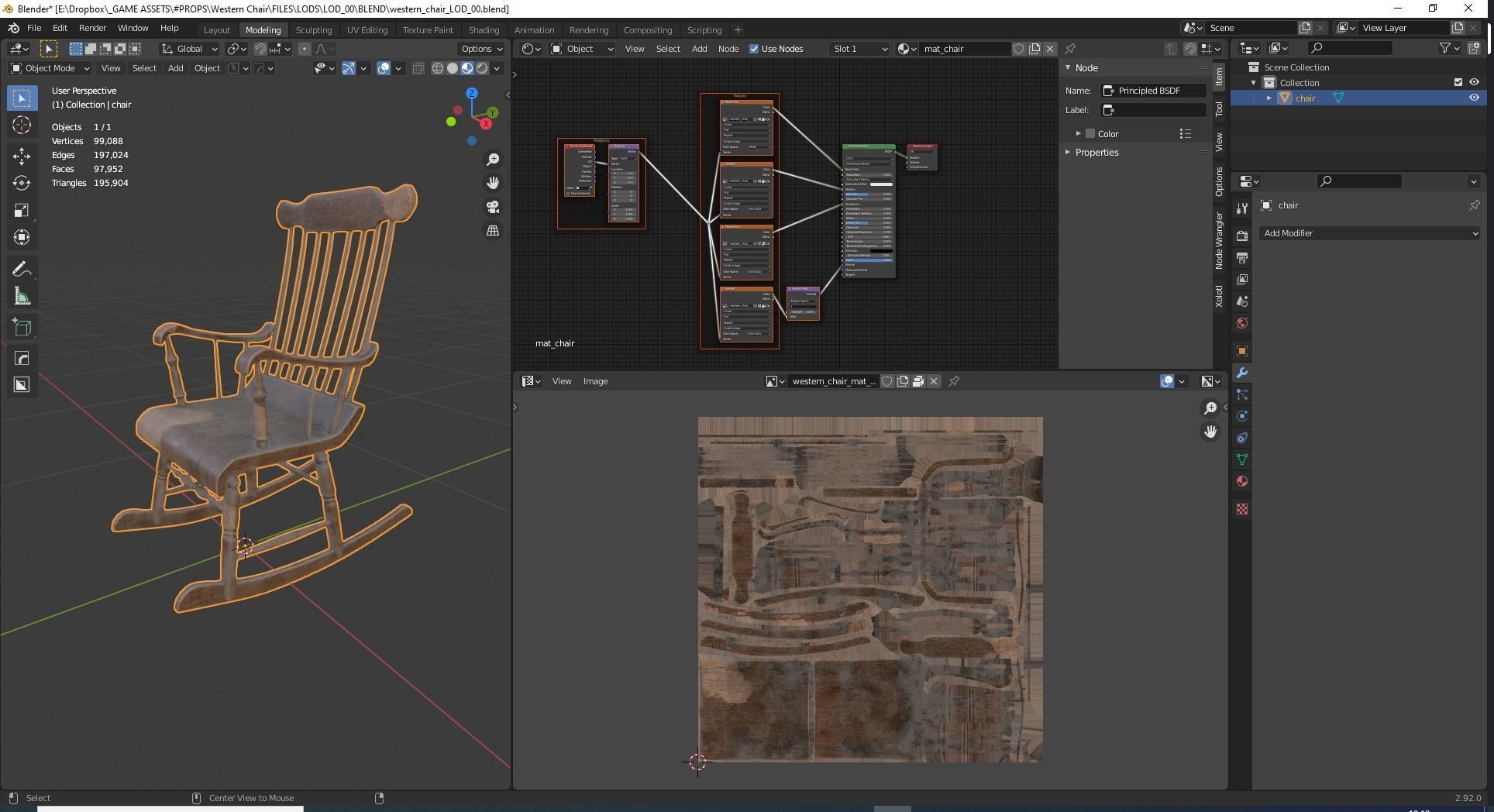Click Select menu in 3D viewport header

point(144,68)
